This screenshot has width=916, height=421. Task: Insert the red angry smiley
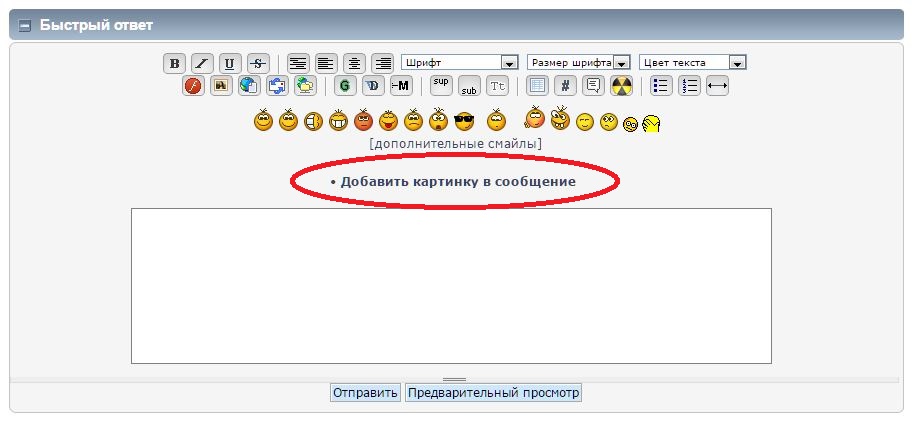coord(363,120)
